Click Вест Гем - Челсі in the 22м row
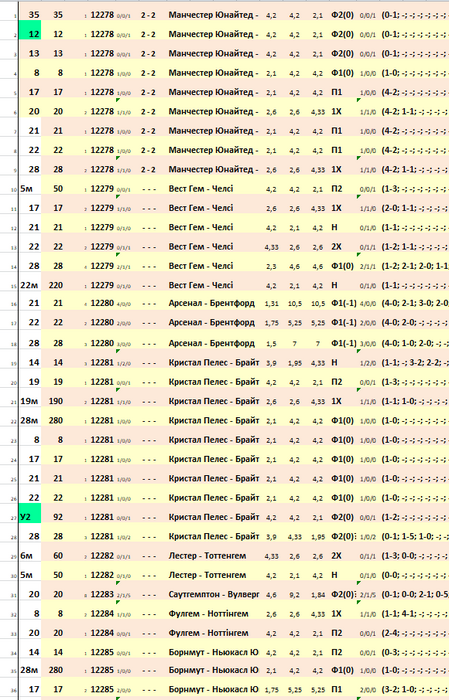 click(x=201, y=285)
